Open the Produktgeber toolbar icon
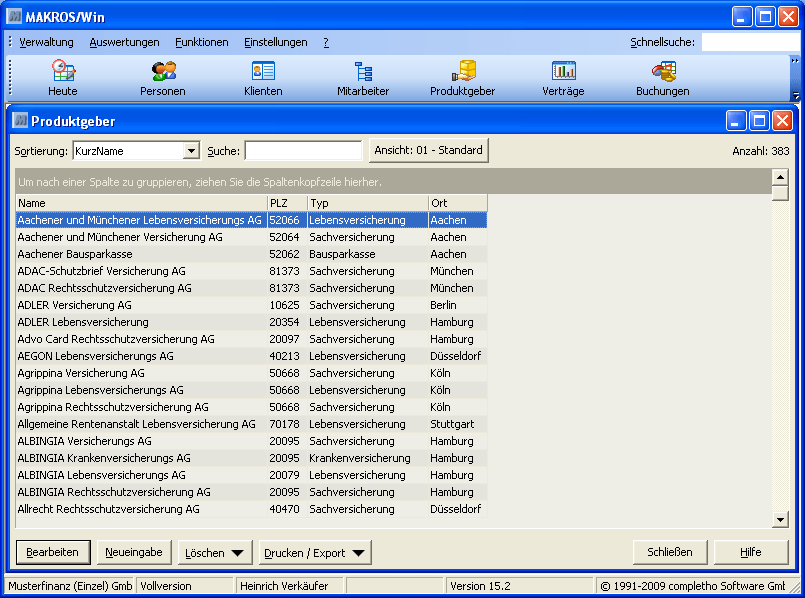 point(463,78)
